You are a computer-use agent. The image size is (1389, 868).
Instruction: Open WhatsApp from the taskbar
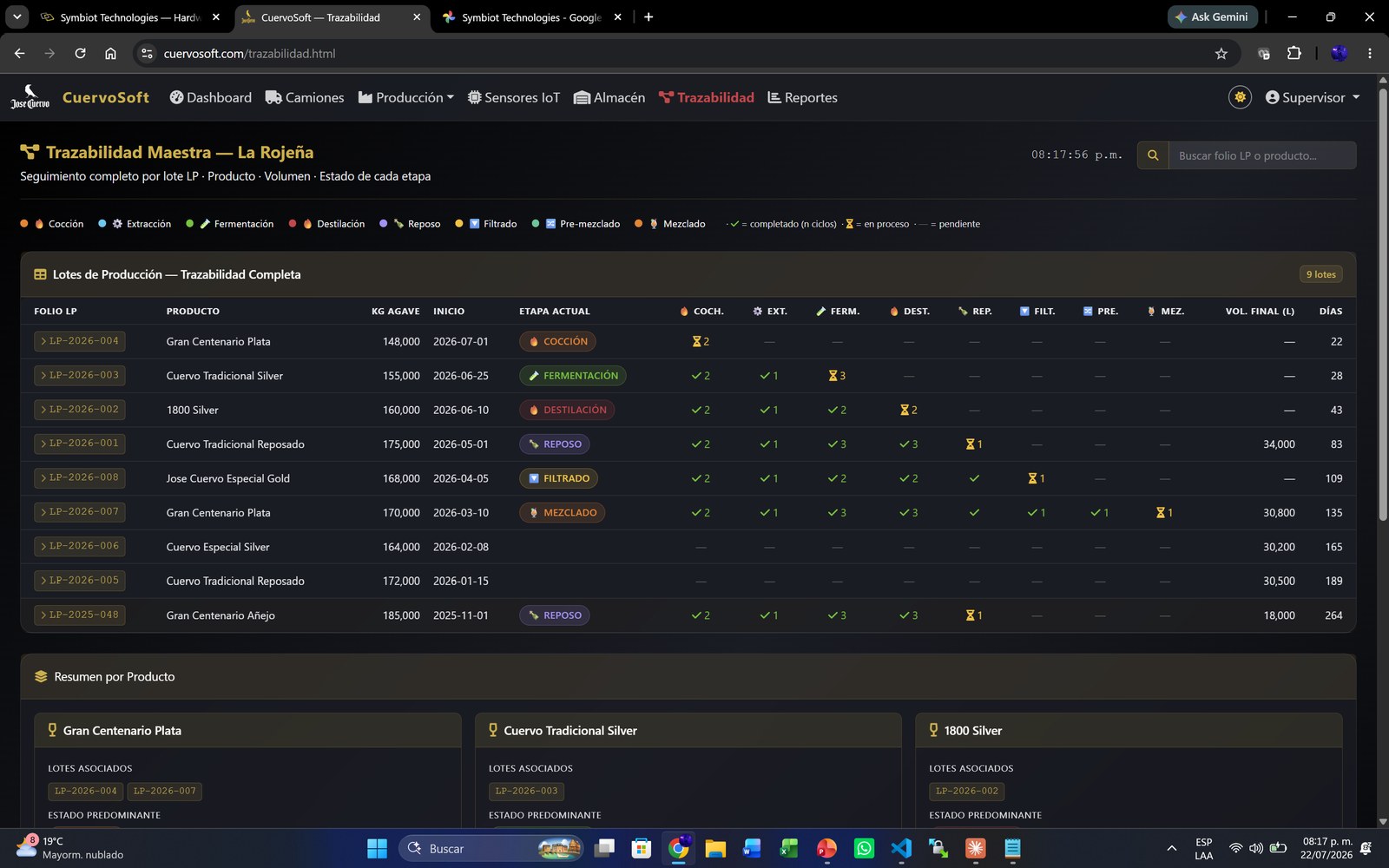pos(864,848)
